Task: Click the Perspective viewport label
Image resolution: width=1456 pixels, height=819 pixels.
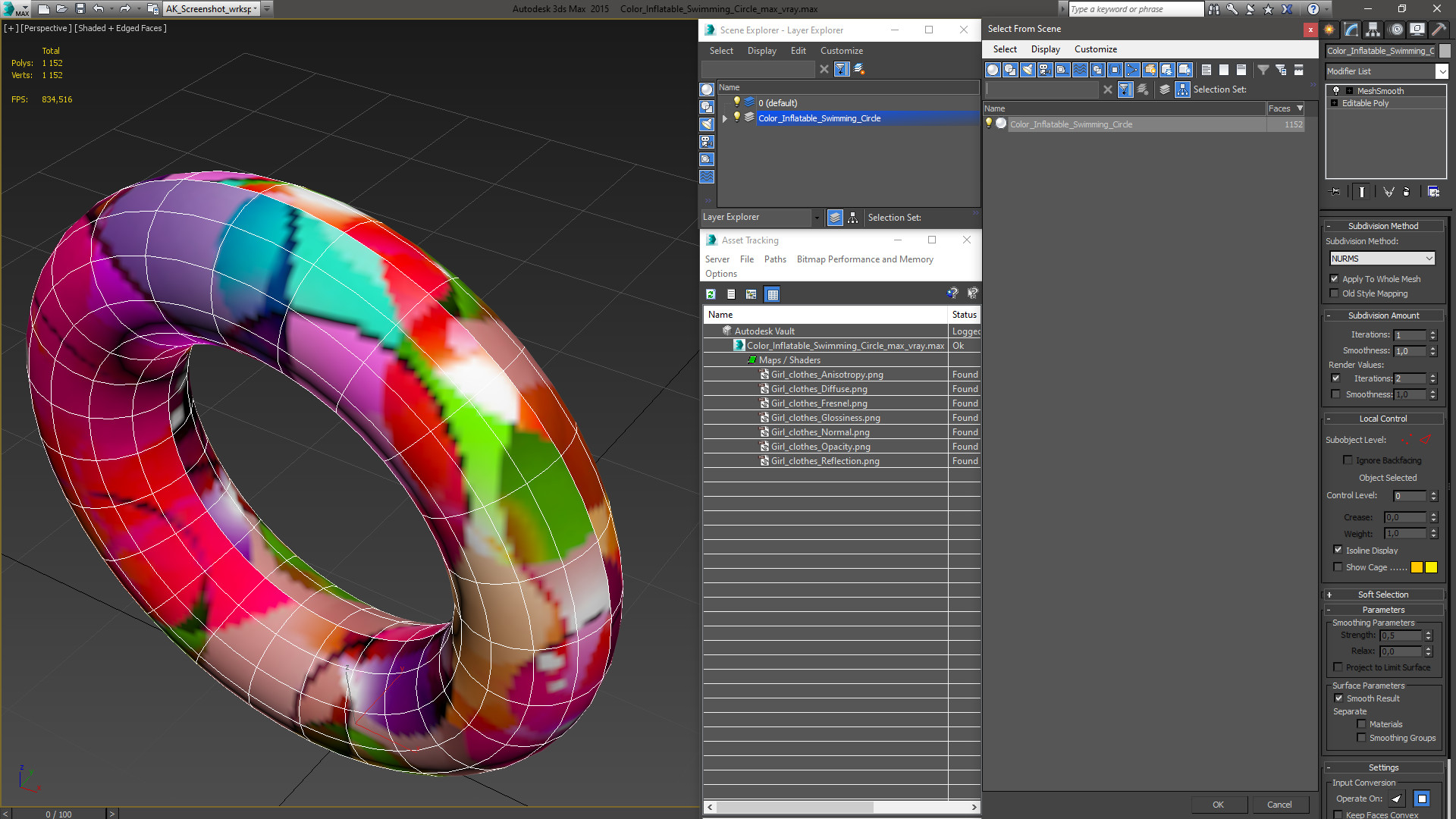Action: pos(45,28)
